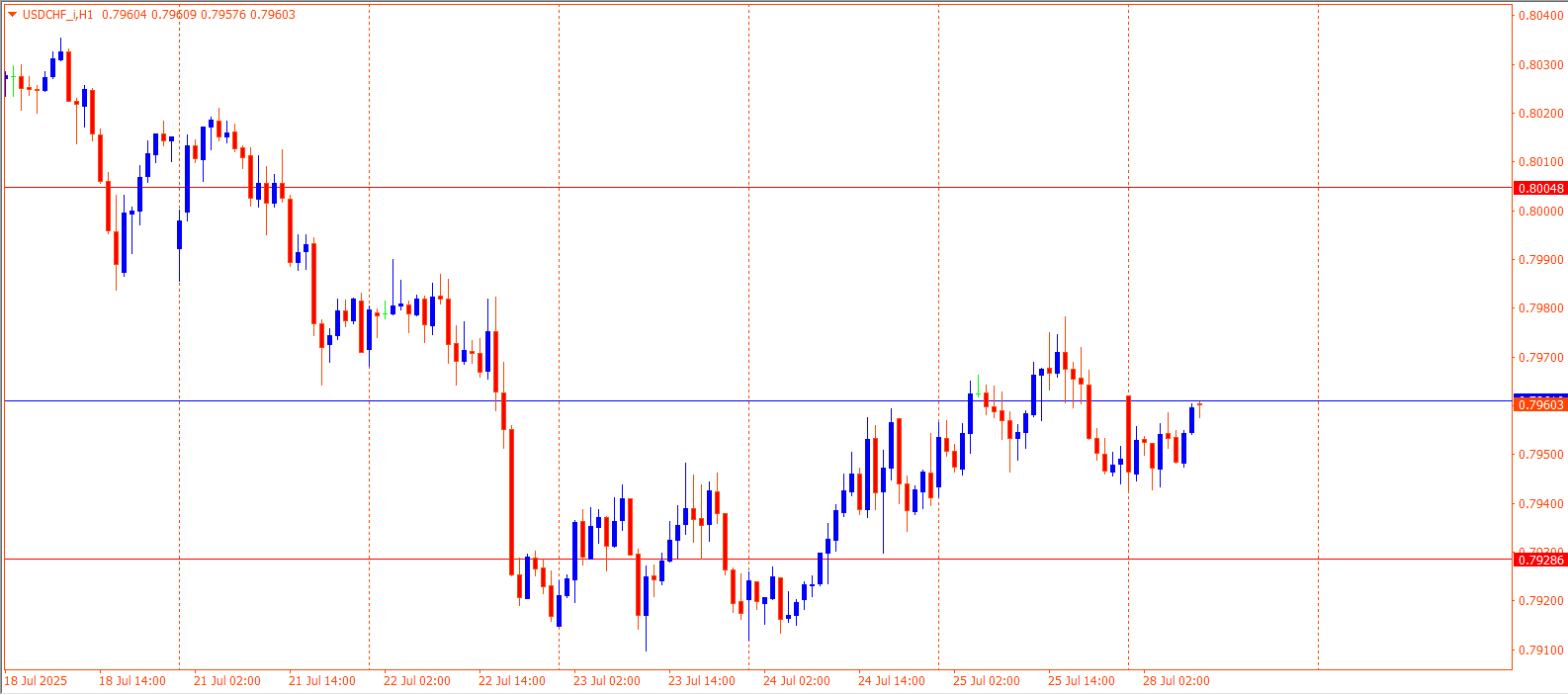Select the 0.80048 price label tag
1568x695 pixels.
tap(1540, 188)
